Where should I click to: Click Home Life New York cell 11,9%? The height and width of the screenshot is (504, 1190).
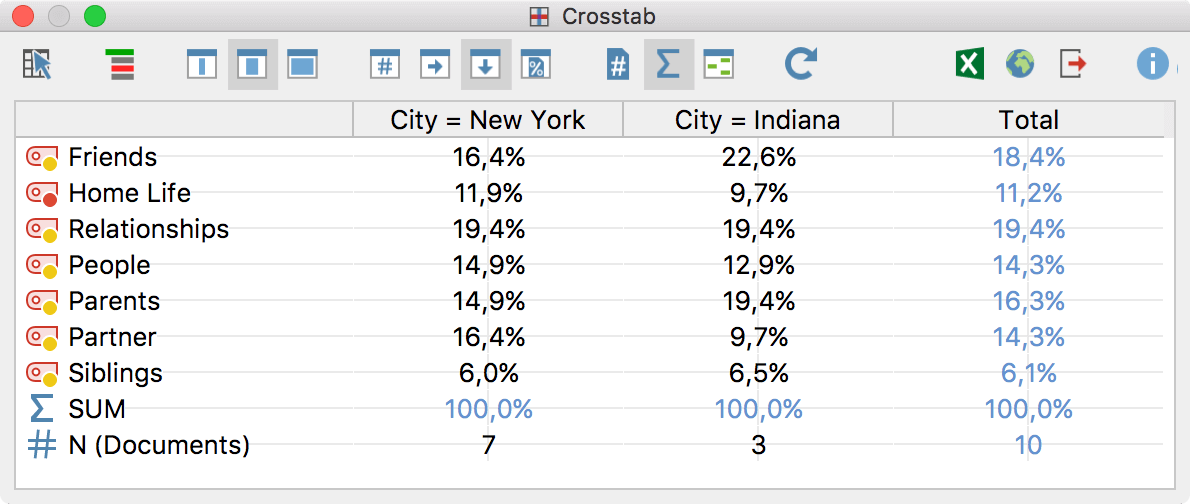coord(489,193)
